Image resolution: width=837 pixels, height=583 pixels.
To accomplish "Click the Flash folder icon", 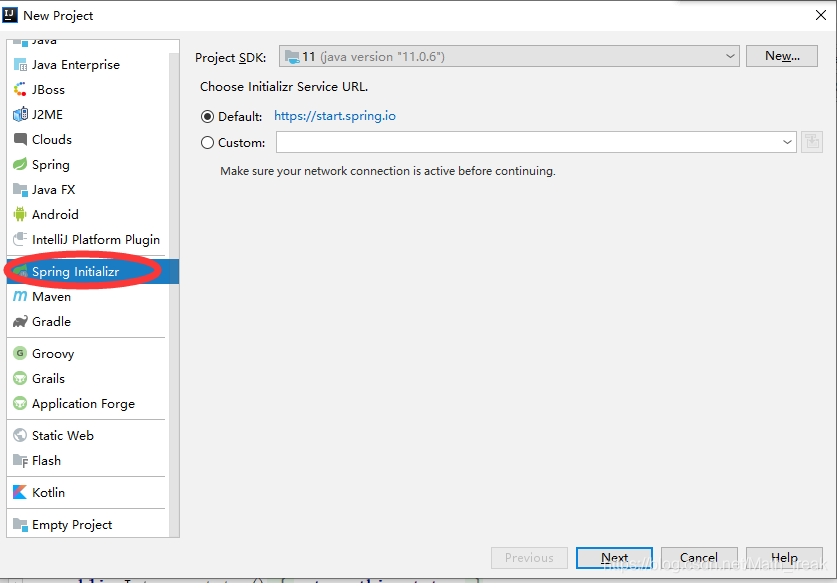I will [20, 460].
